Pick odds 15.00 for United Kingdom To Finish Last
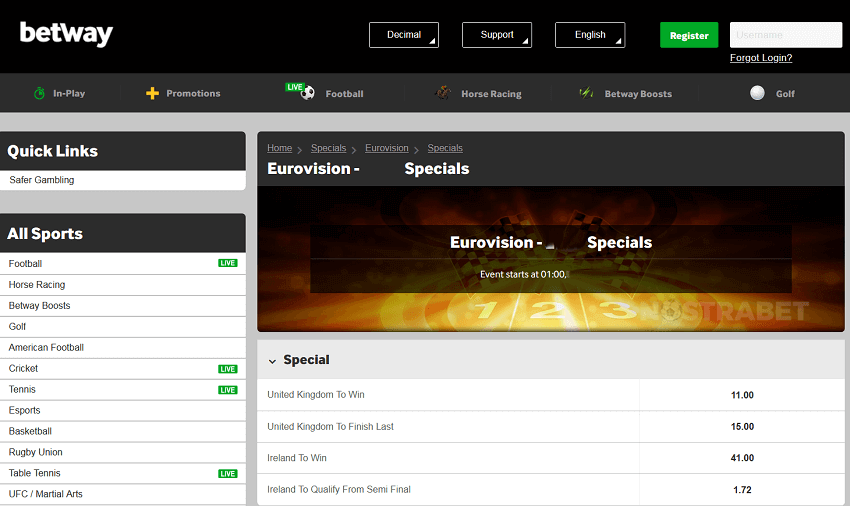Screen dimensions: 850x506 (x=742, y=427)
